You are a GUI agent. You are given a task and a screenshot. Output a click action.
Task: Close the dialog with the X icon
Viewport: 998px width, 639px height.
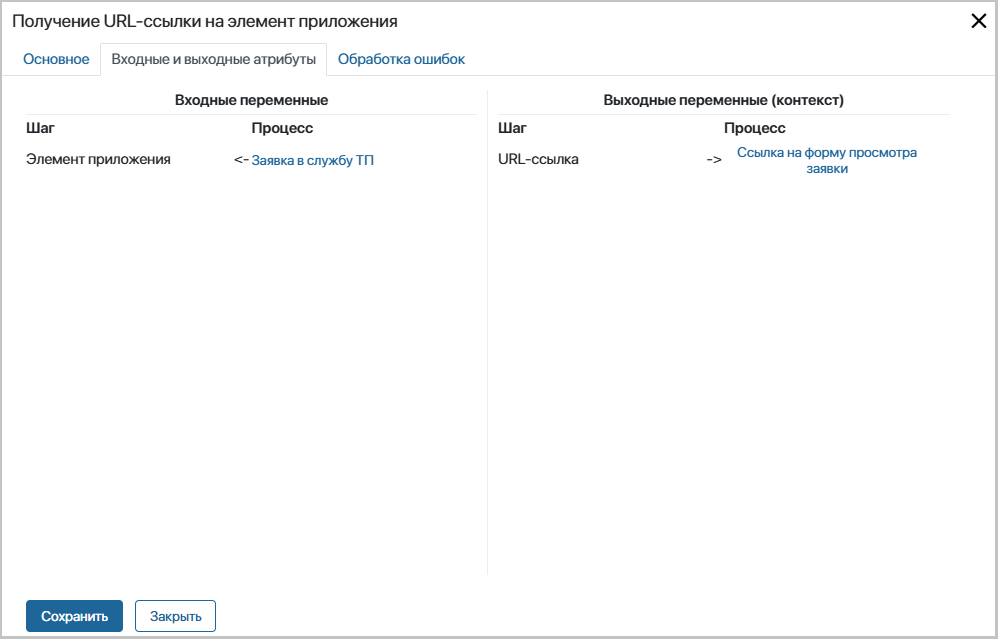[979, 21]
